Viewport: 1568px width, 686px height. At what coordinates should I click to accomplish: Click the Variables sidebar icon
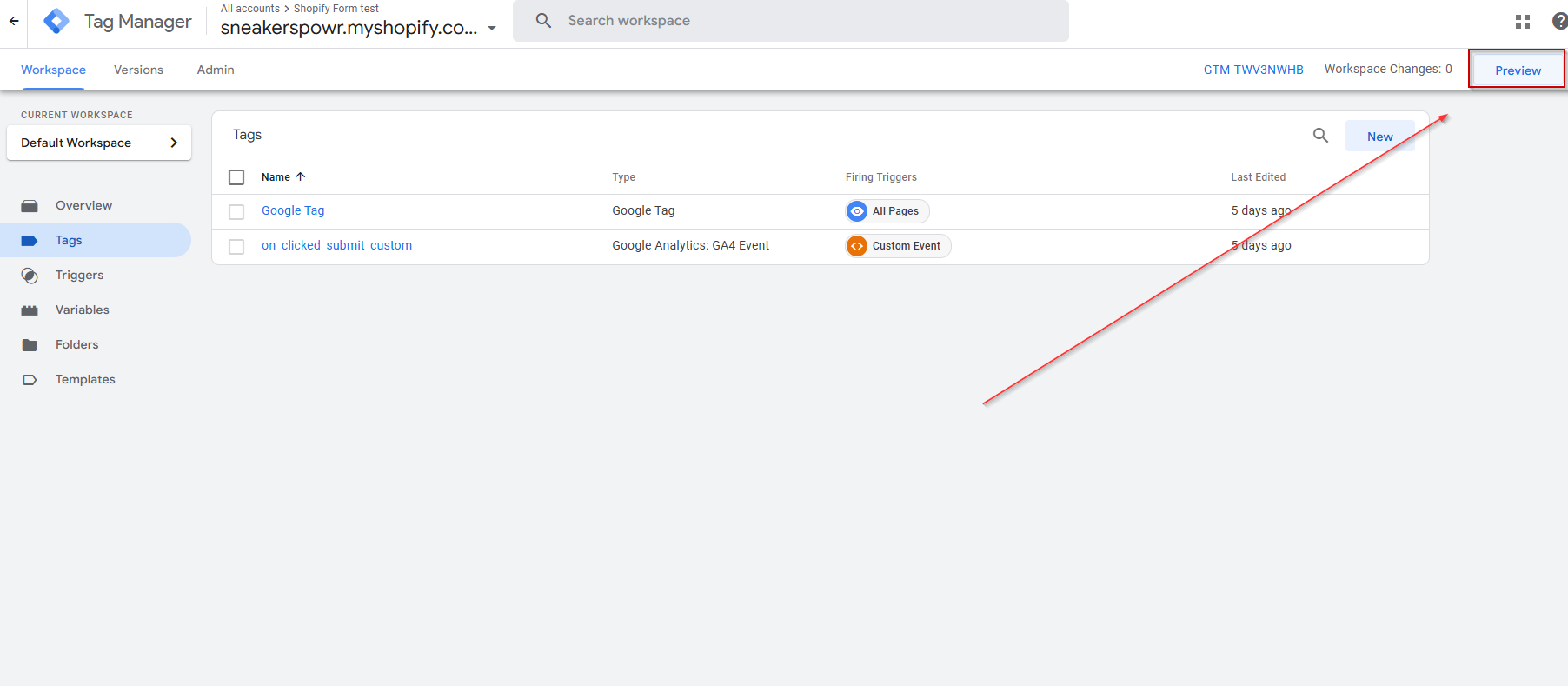coord(30,310)
